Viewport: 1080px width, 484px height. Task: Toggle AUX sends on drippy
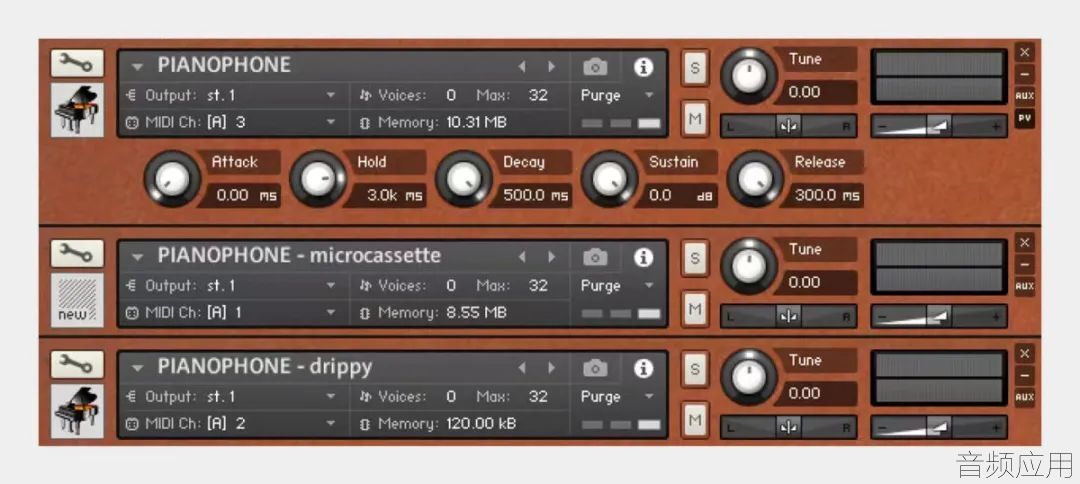pyautogui.click(x=1024, y=397)
